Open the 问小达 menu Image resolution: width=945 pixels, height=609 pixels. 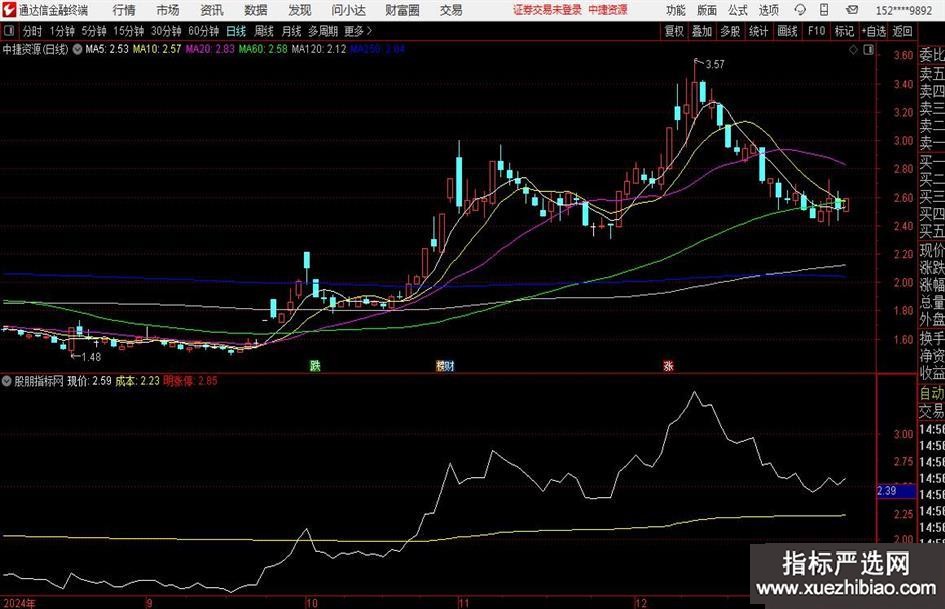point(348,10)
